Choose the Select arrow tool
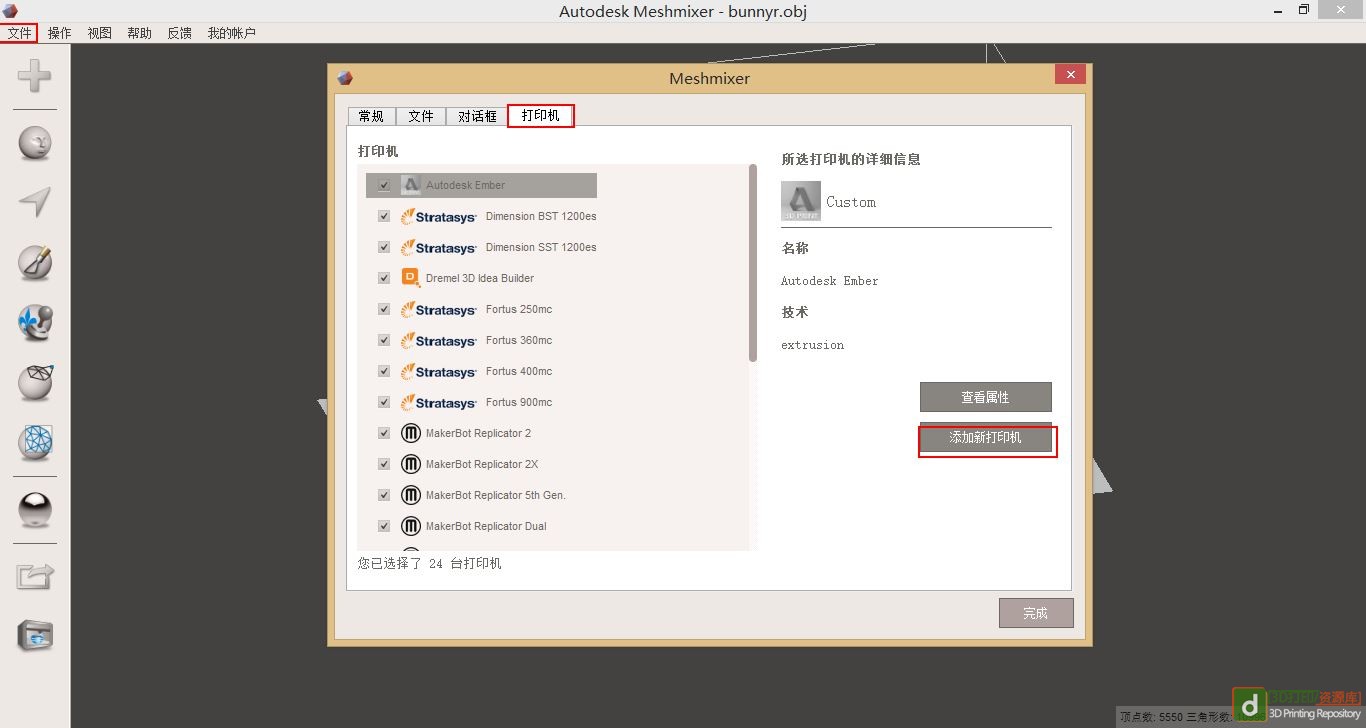This screenshot has width=1366, height=728. 35,201
